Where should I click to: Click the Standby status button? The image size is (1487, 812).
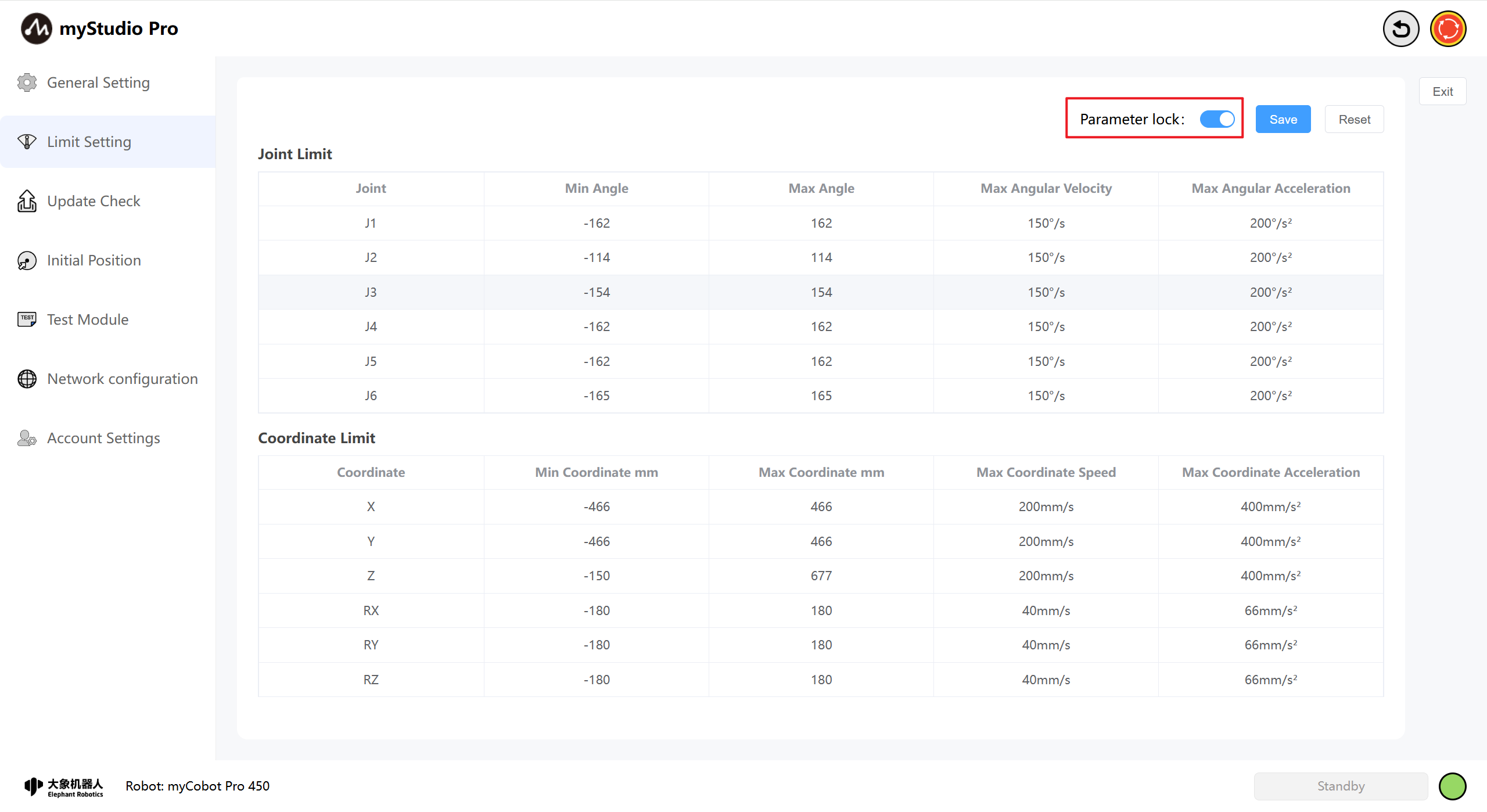(1341, 786)
